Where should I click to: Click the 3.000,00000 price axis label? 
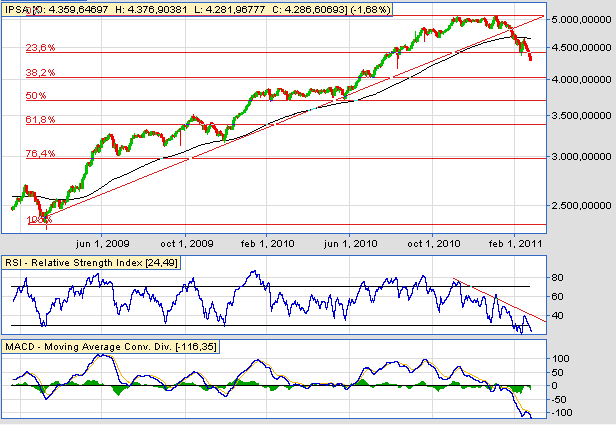(581, 156)
